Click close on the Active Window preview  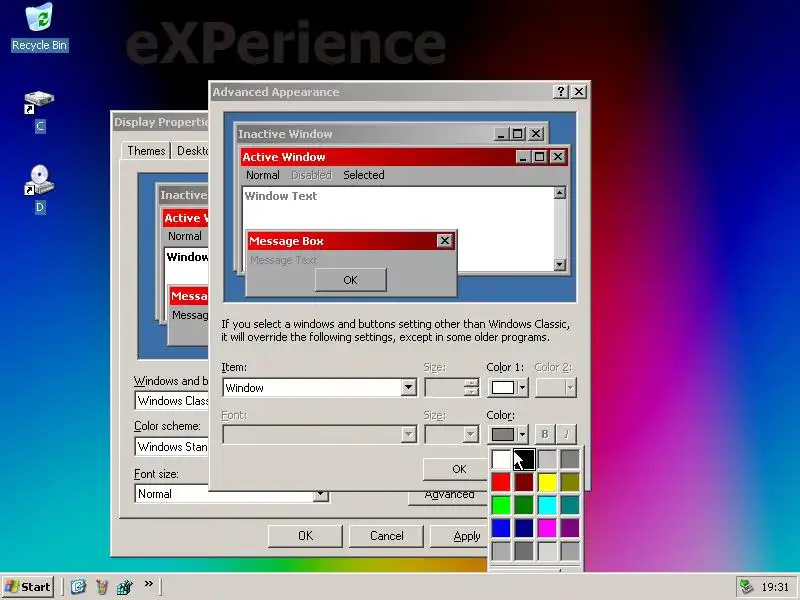(x=558, y=157)
